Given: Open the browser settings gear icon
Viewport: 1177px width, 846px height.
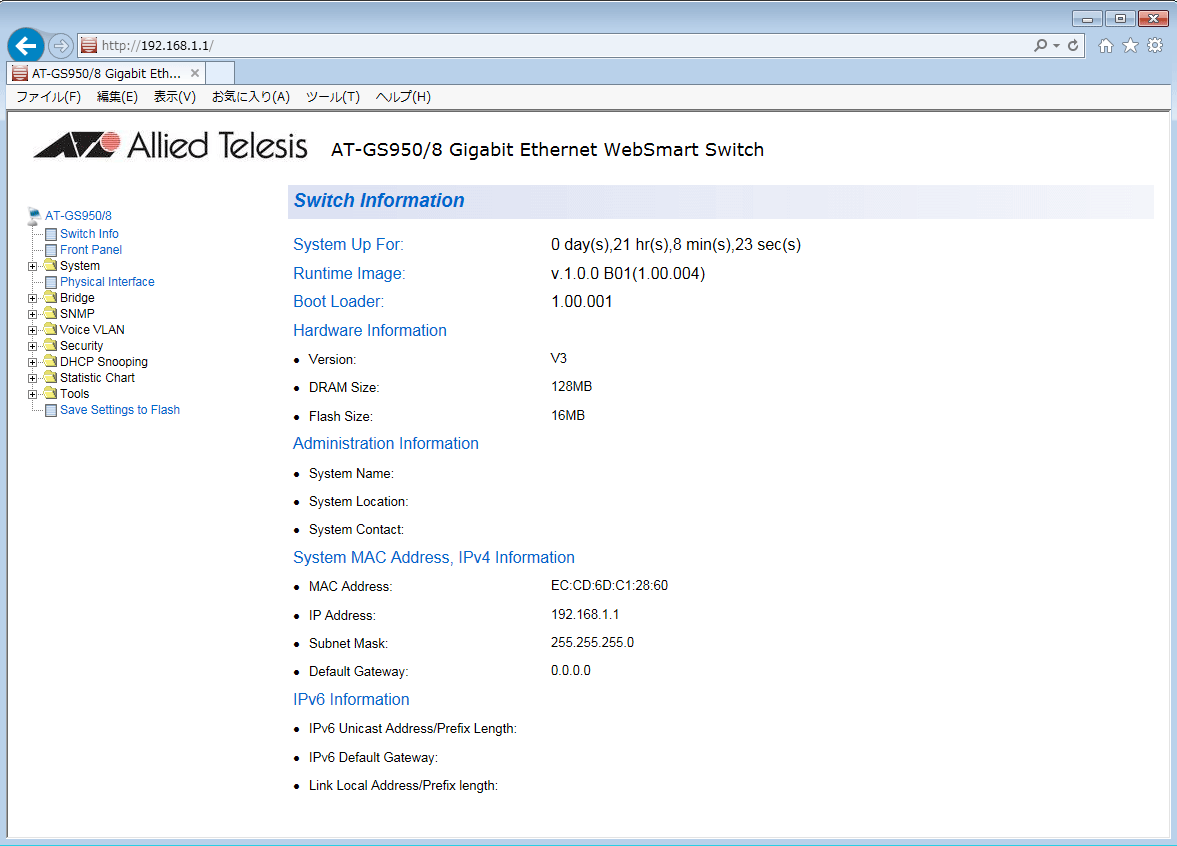Looking at the screenshot, I should pos(1155,46).
